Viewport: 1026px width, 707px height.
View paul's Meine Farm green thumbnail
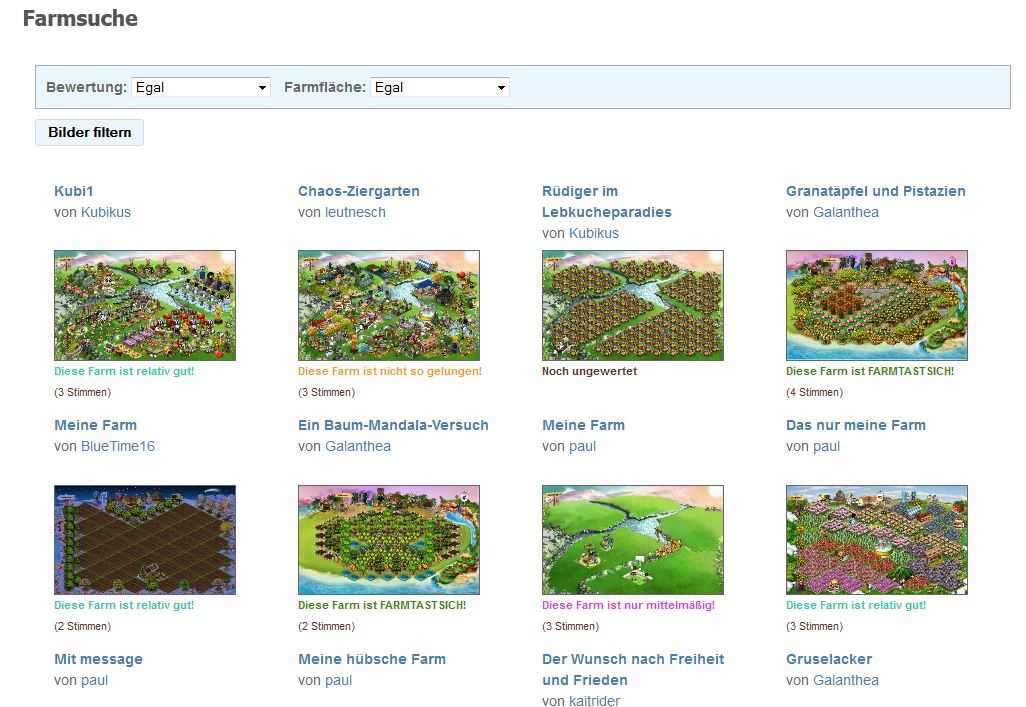(633, 539)
